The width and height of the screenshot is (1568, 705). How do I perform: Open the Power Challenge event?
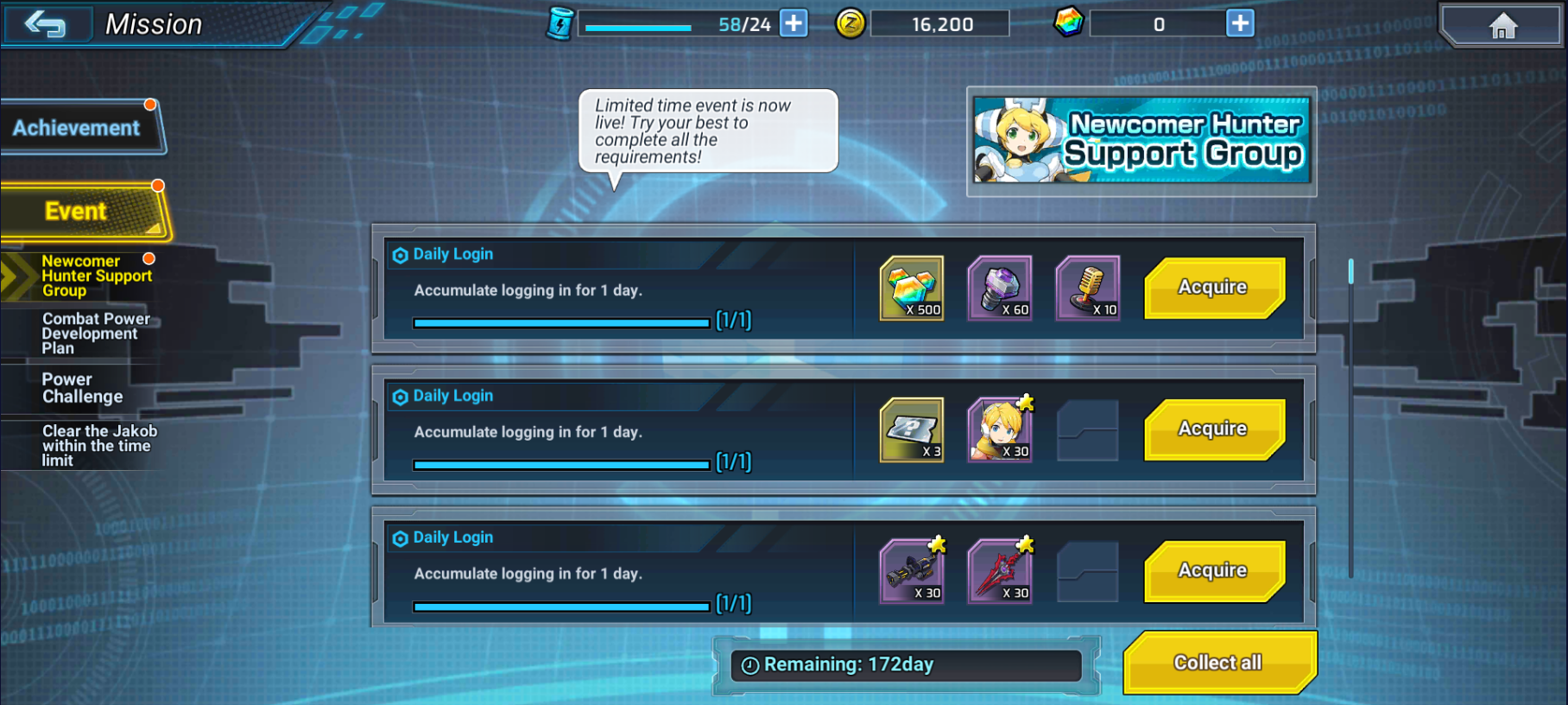(83, 388)
